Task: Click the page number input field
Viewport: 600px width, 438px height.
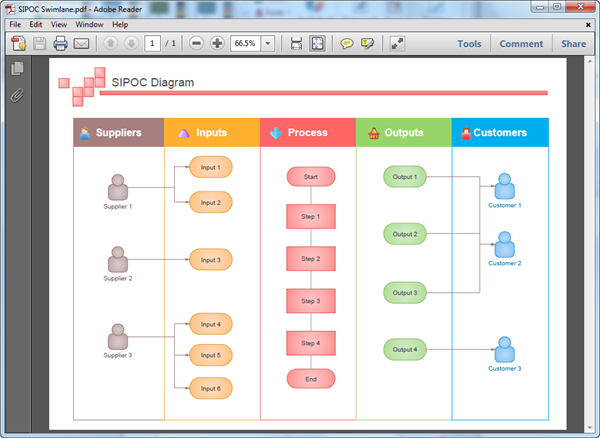Action: click(152, 44)
